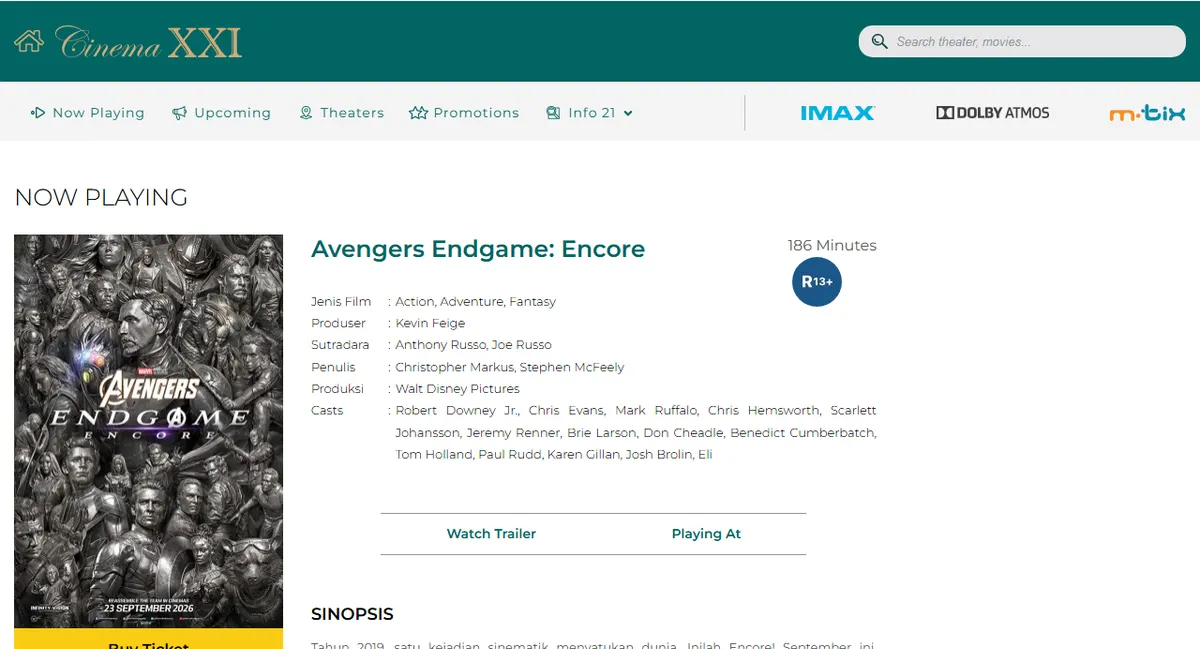The image size is (1200, 649).
Task: Click producer name Kevin Feige
Action: [430, 323]
